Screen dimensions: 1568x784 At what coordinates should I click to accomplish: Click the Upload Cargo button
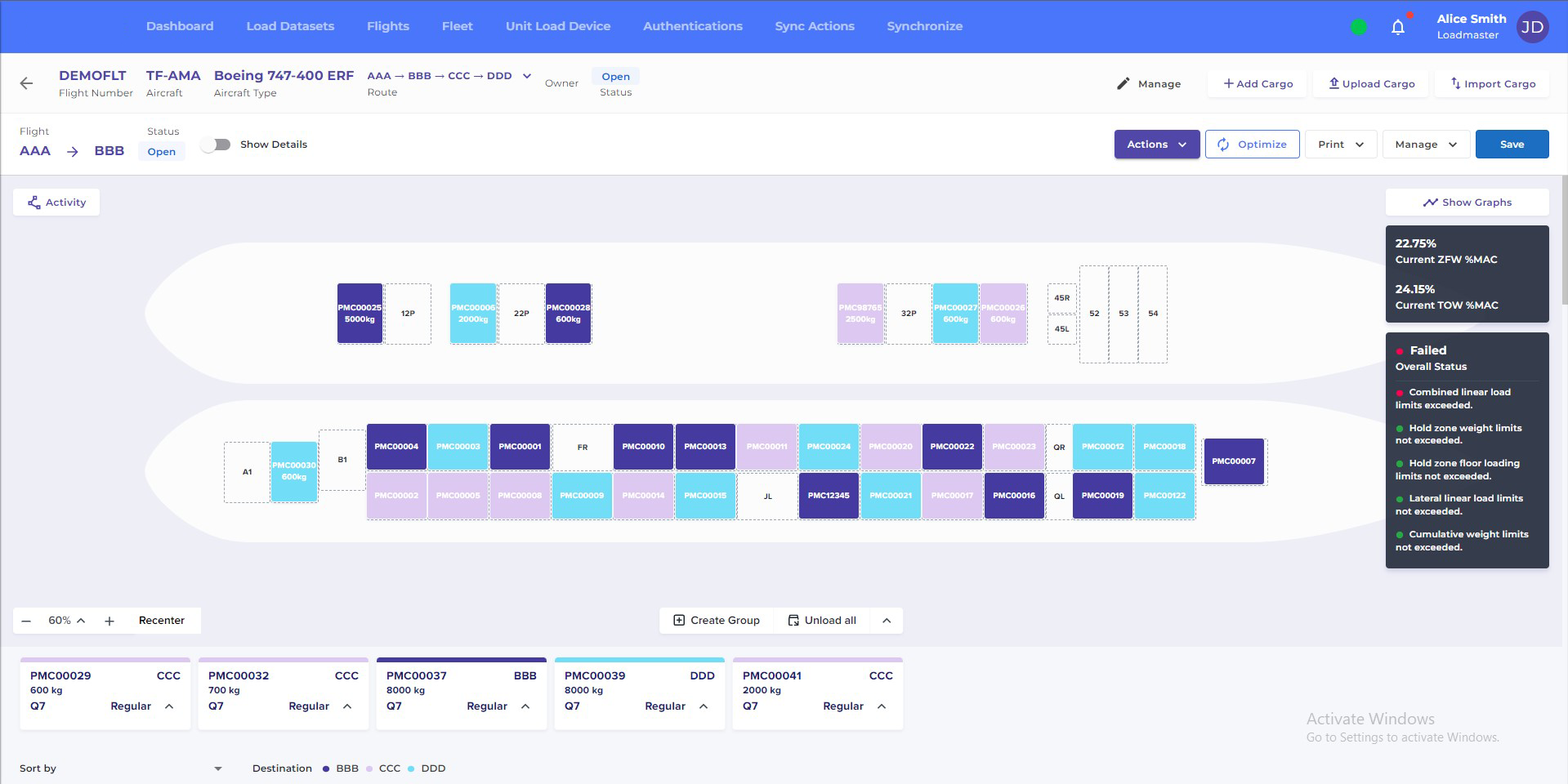pos(1372,83)
